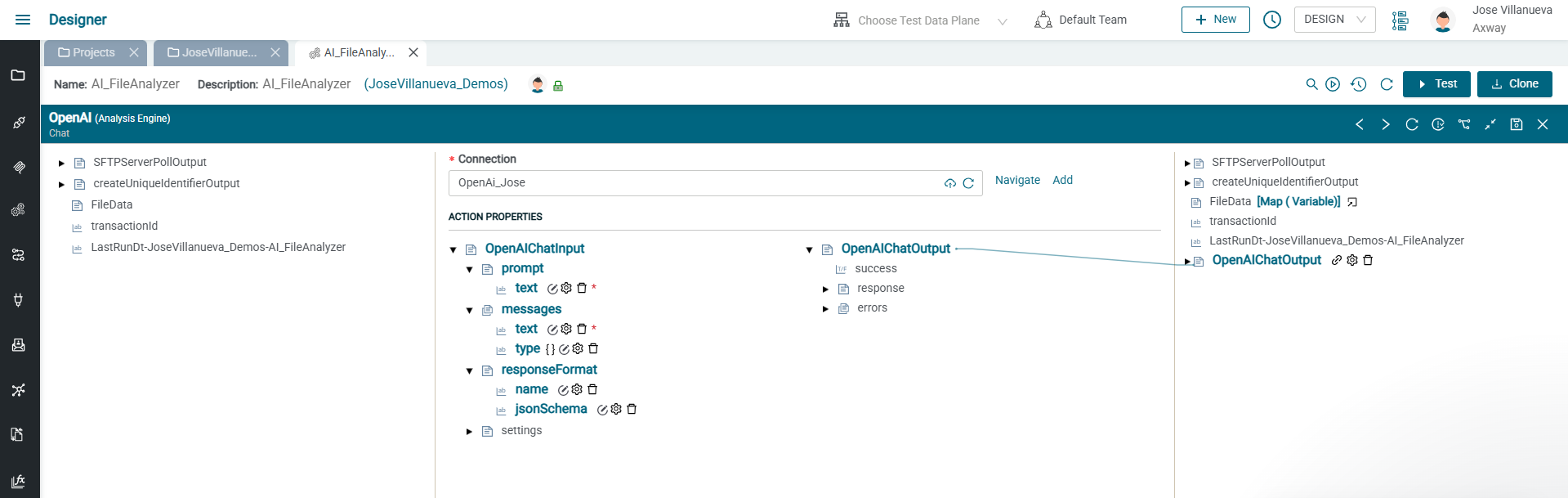Open settings gear for responseFormat name
1568x498 pixels.
click(x=577, y=389)
